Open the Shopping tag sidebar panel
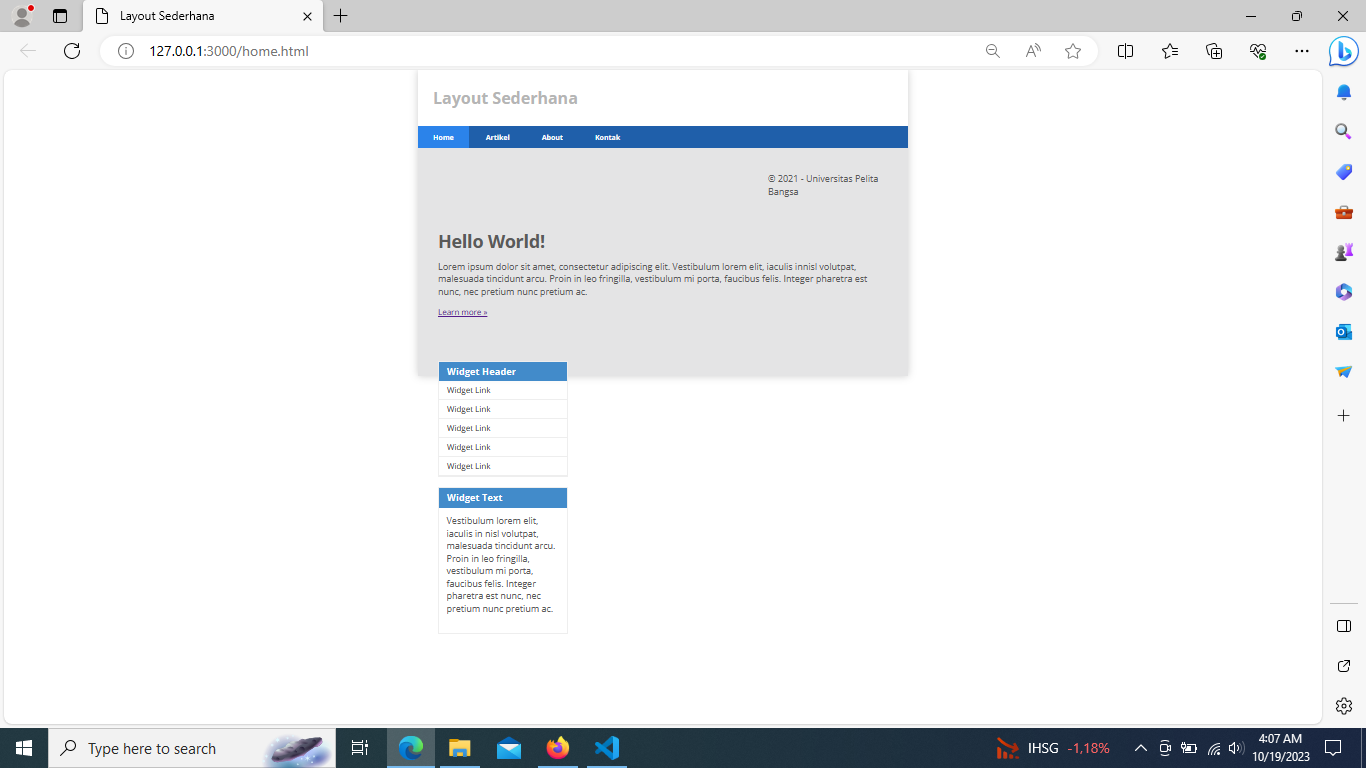The width and height of the screenshot is (1366, 768). point(1343,171)
